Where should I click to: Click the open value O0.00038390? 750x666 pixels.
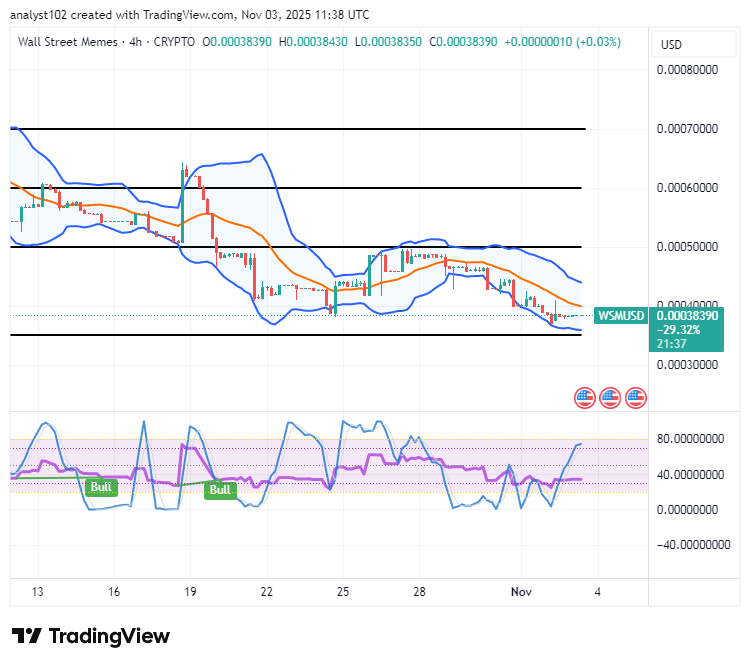click(237, 42)
